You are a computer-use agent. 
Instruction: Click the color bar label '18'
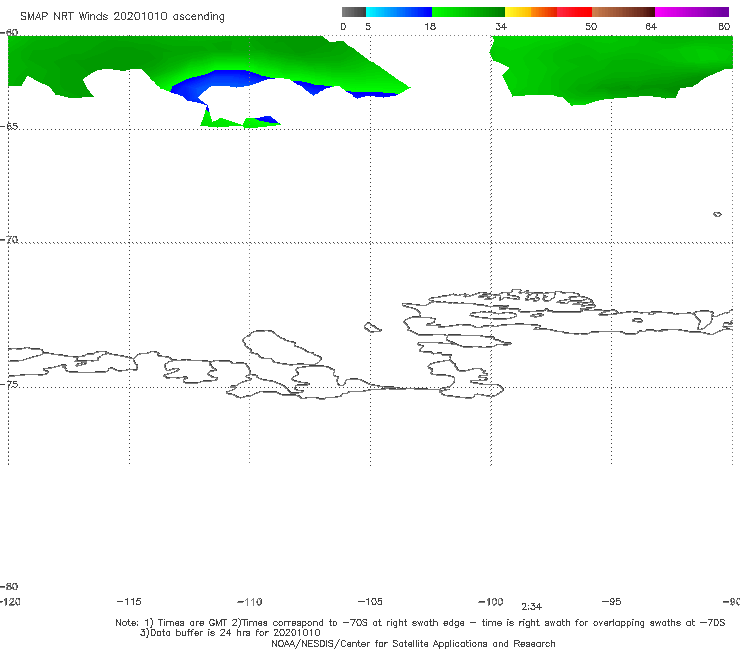point(430,26)
